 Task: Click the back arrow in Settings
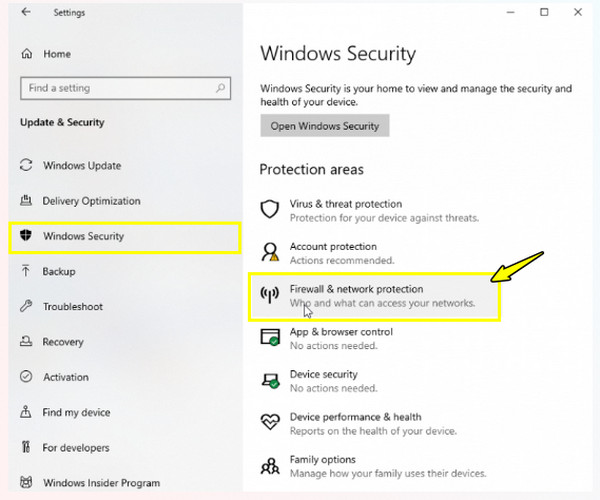[26, 12]
